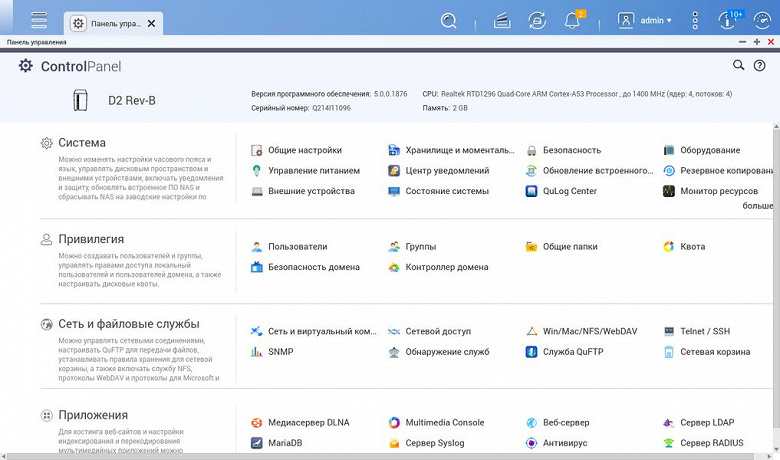Search within the Control Panel

point(738,66)
